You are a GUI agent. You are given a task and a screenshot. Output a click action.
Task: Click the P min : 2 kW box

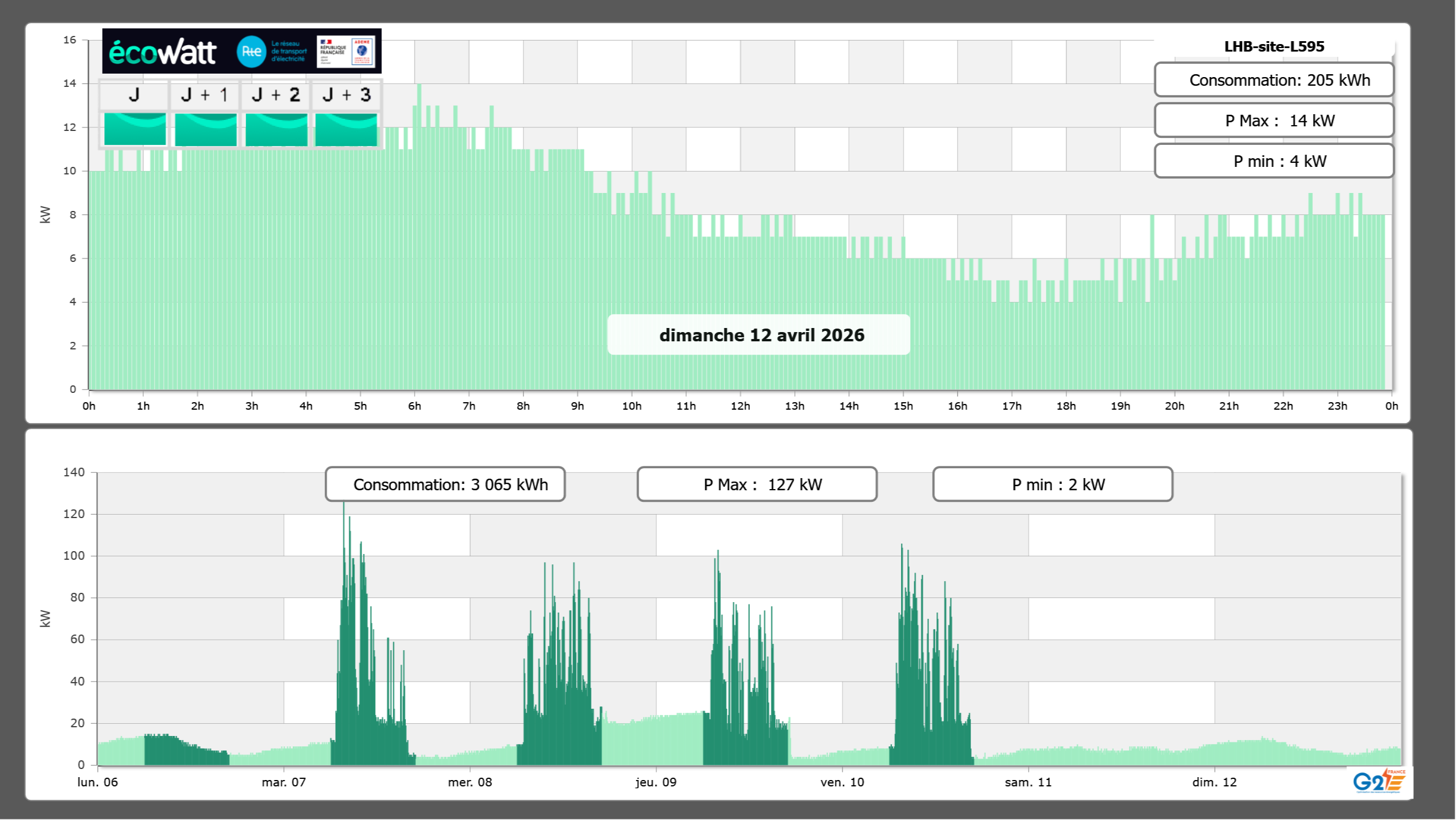[x=1052, y=484]
